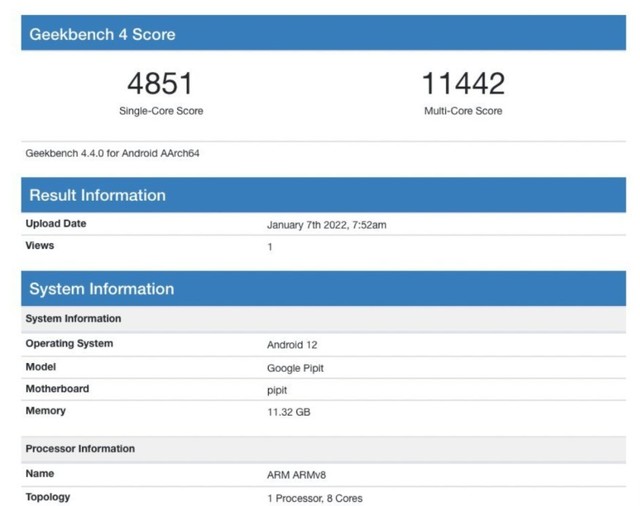The image size is (640, 506).
Task: Select the single-core score value 4851
Action: (x=160, y=84)
